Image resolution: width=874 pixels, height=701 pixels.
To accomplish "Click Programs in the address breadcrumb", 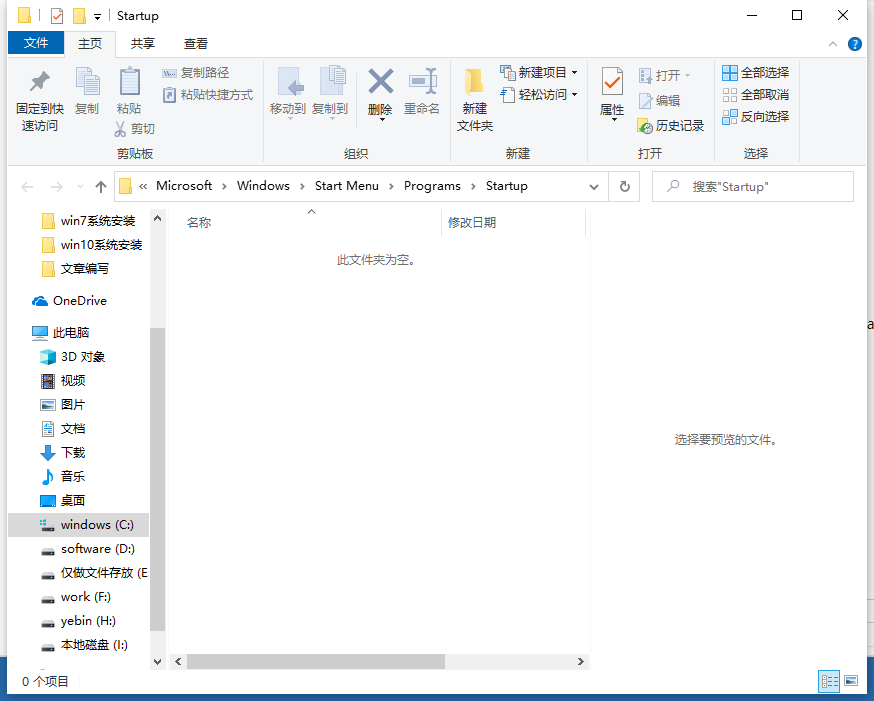I will coord(432,186).
